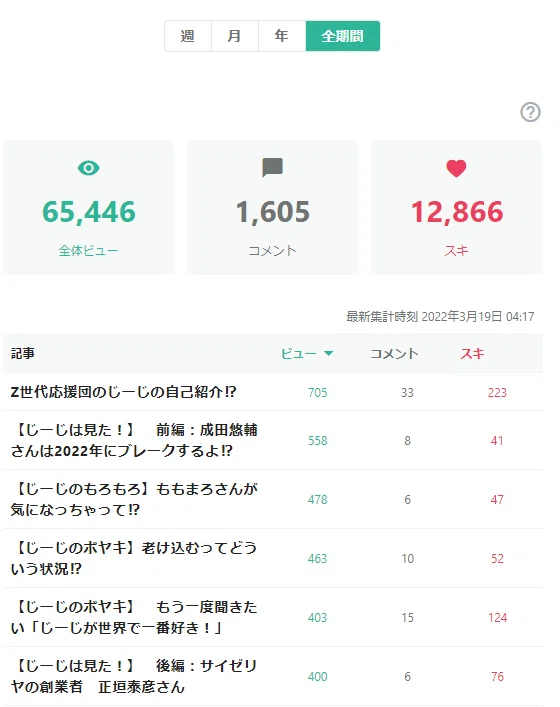Choose the 全期間 period tab
This screenshot has width=560, height=707.
point(343,36)
